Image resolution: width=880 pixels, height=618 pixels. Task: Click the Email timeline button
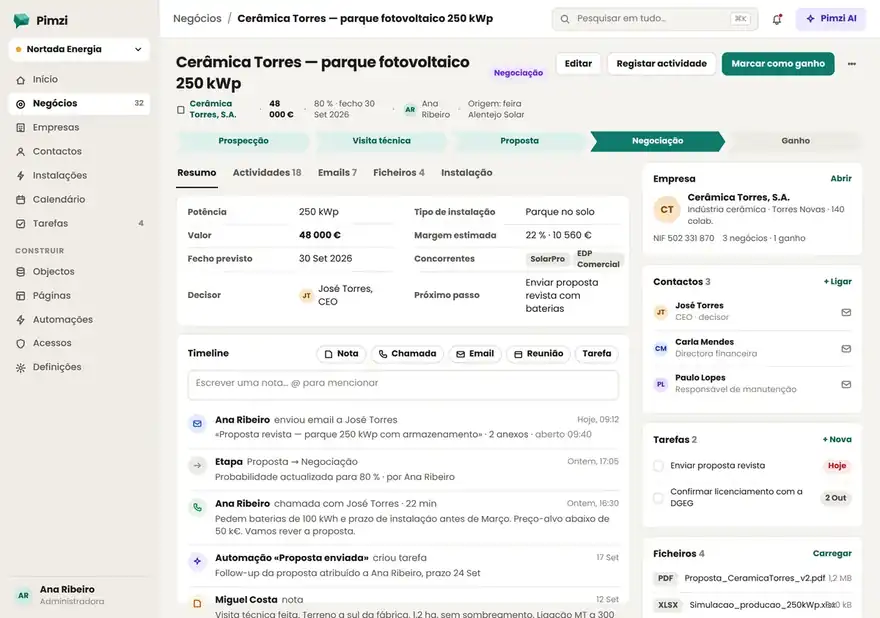(x=475, y=354)
